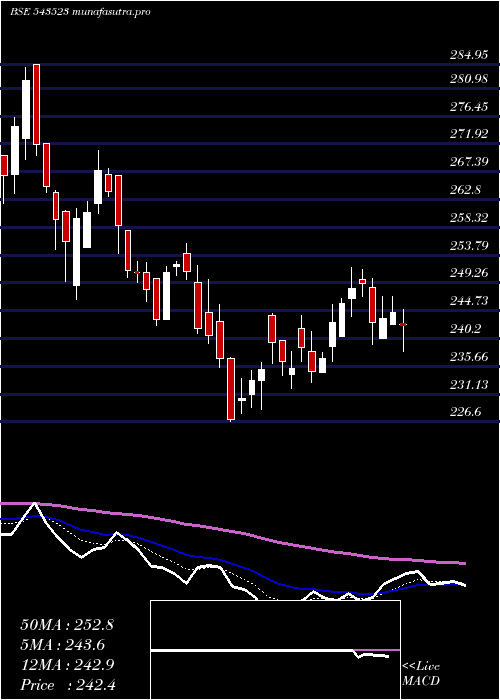This screenshot has width=500, height=700.
Task: Click the 262.8 price axis label
Action: 465,190
